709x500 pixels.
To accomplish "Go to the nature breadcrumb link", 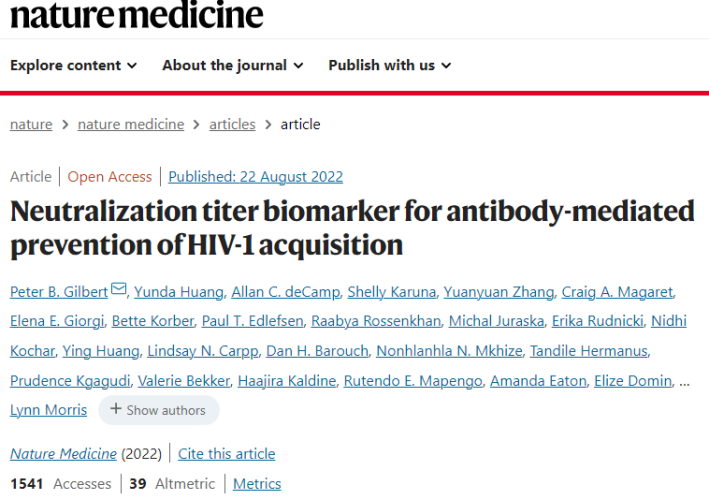I will tap(31, 124).
